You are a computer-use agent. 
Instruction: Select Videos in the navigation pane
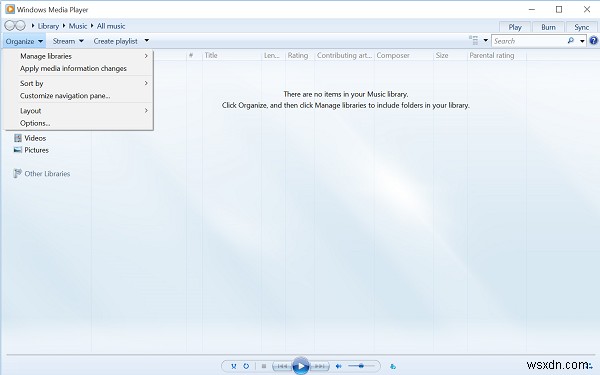point(35,138)
